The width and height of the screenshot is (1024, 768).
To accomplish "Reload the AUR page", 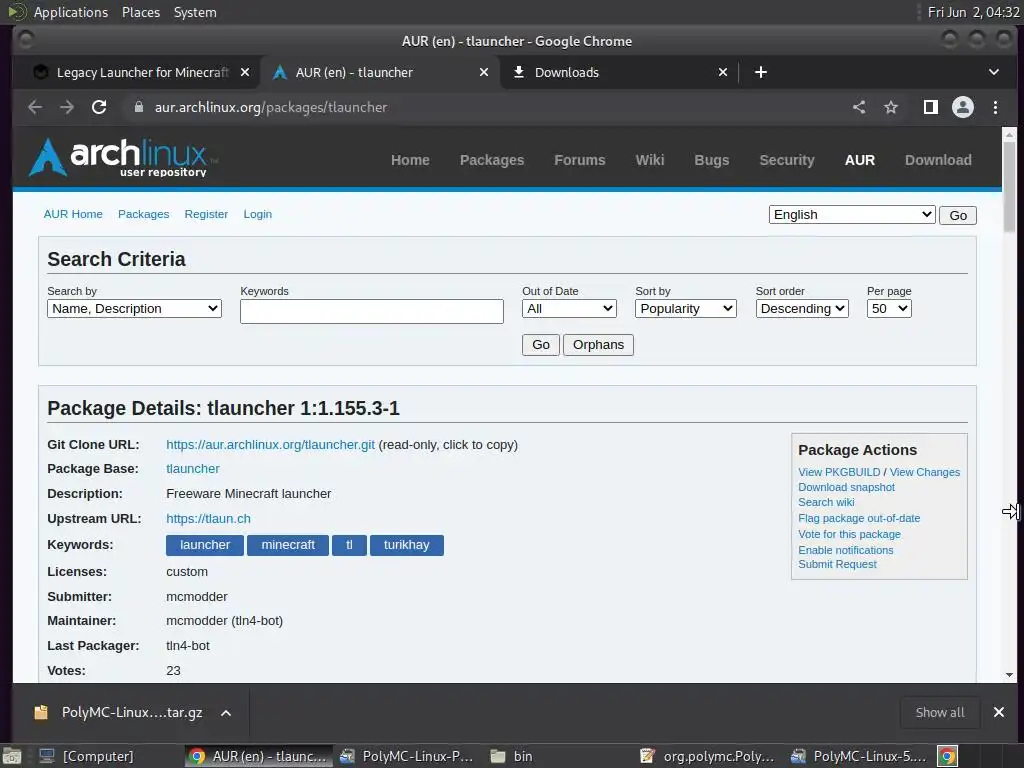I will point(99,107).
